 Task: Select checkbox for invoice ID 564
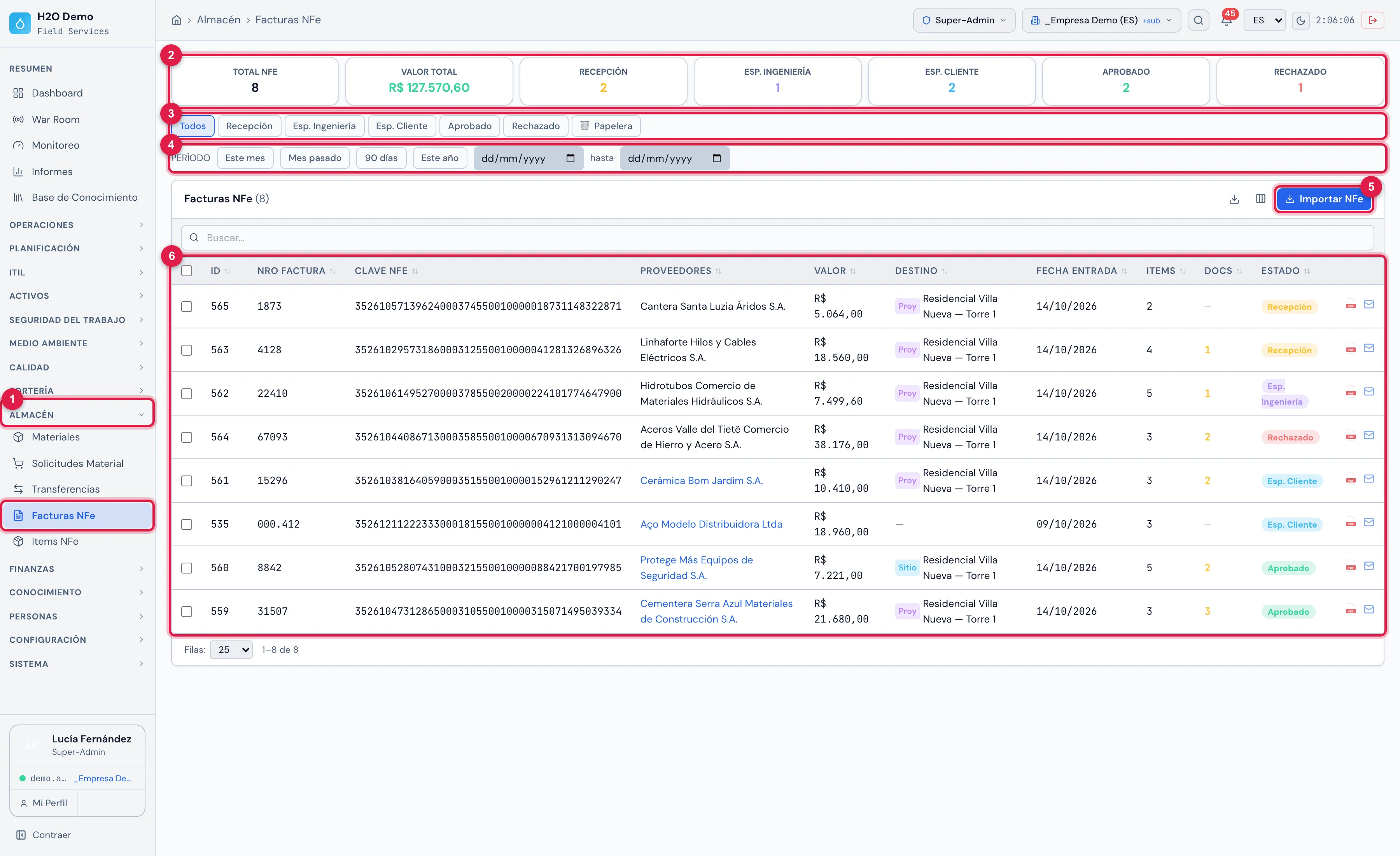pos(186,438)
